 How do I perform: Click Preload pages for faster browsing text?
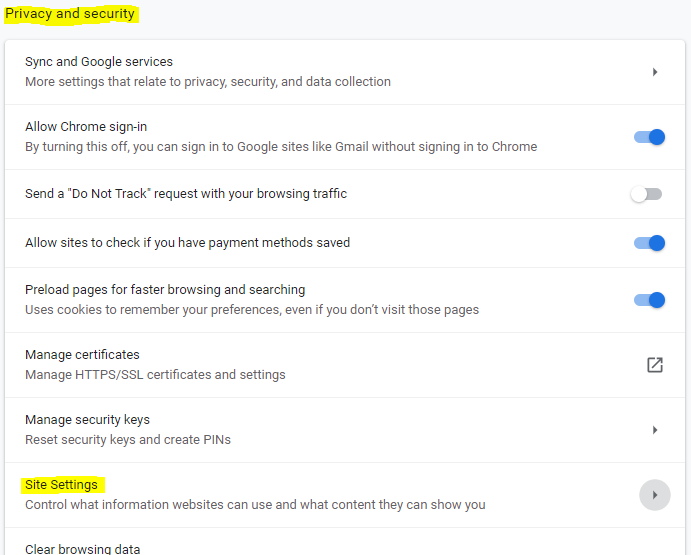(x=165, y=290)
